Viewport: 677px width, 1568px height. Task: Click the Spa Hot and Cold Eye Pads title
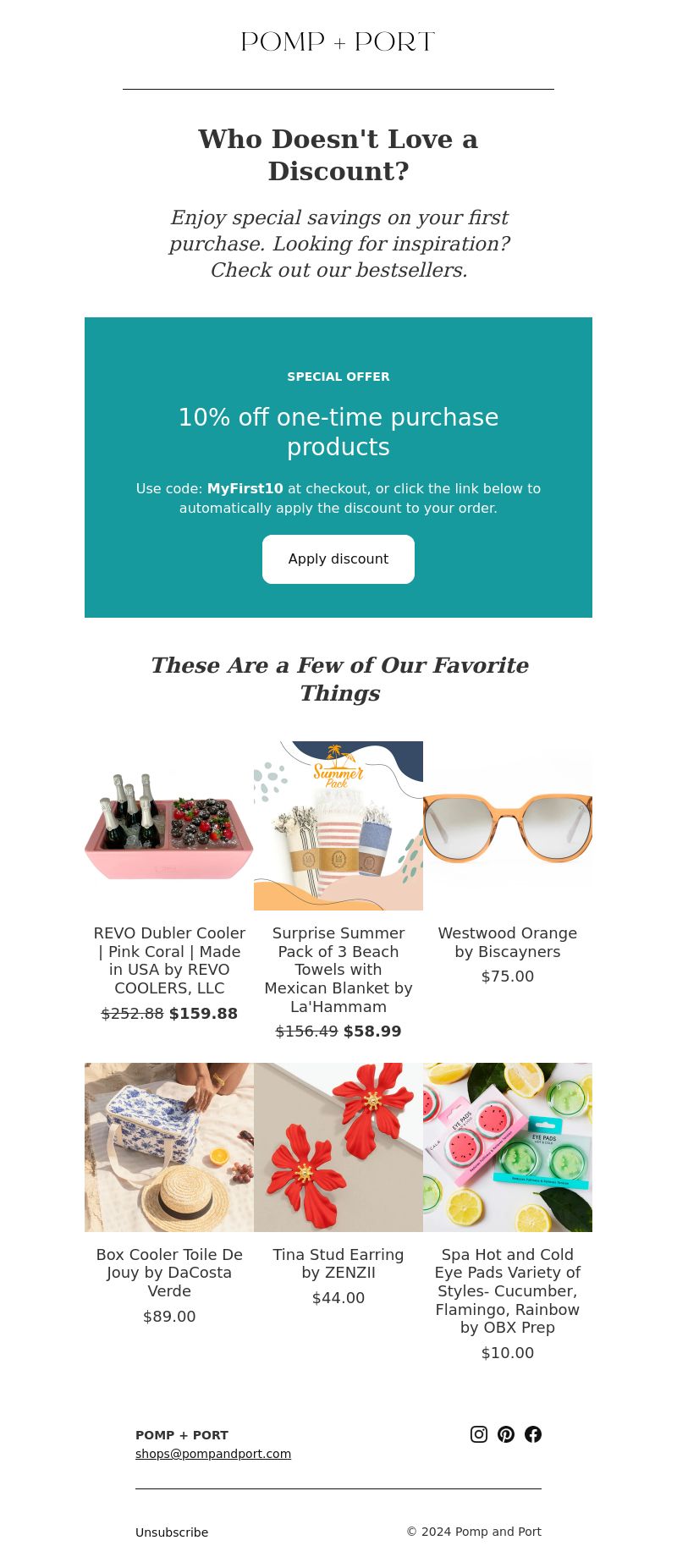(x=508, y=1290)
